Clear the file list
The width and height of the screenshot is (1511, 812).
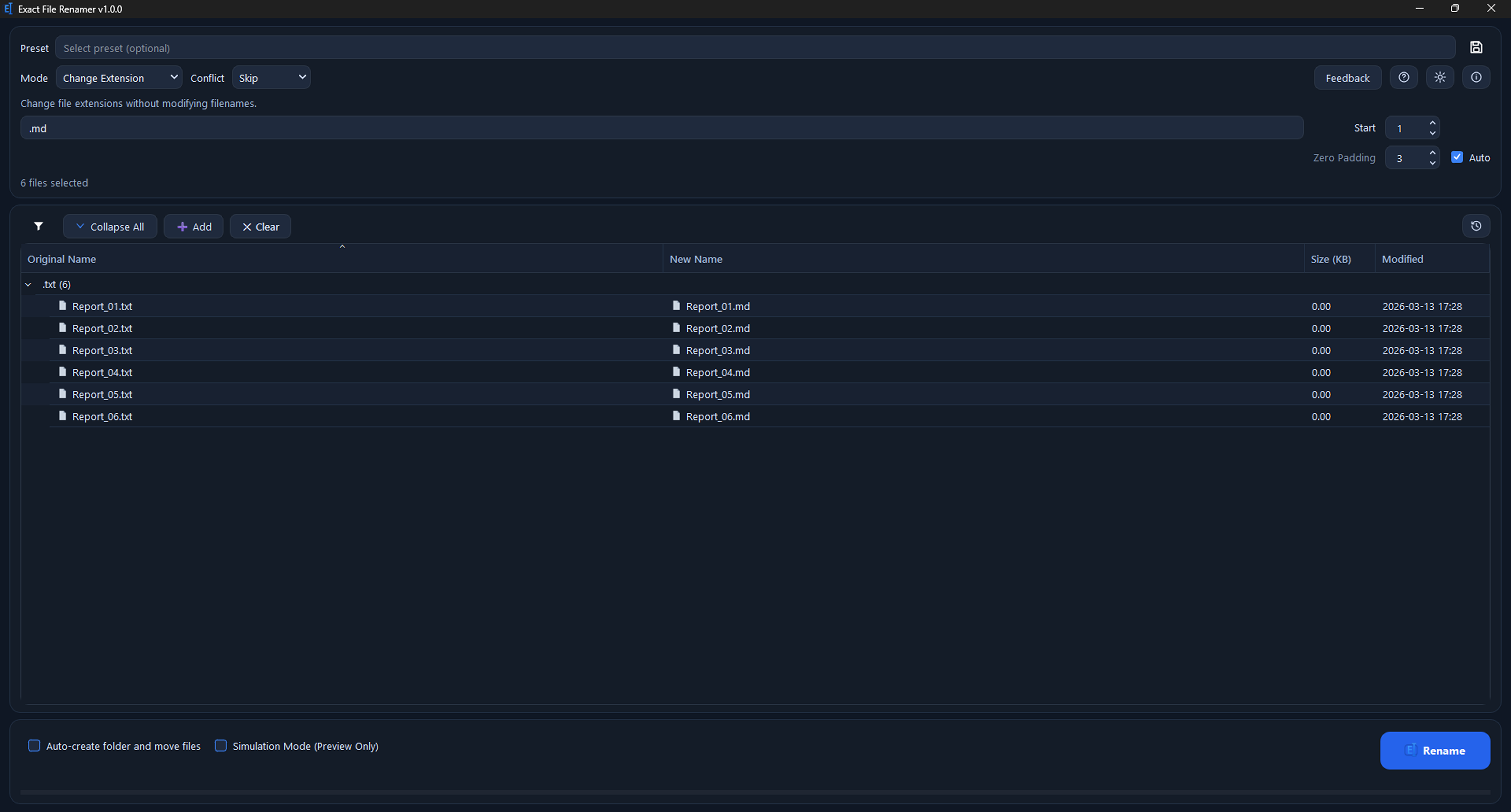260,226
